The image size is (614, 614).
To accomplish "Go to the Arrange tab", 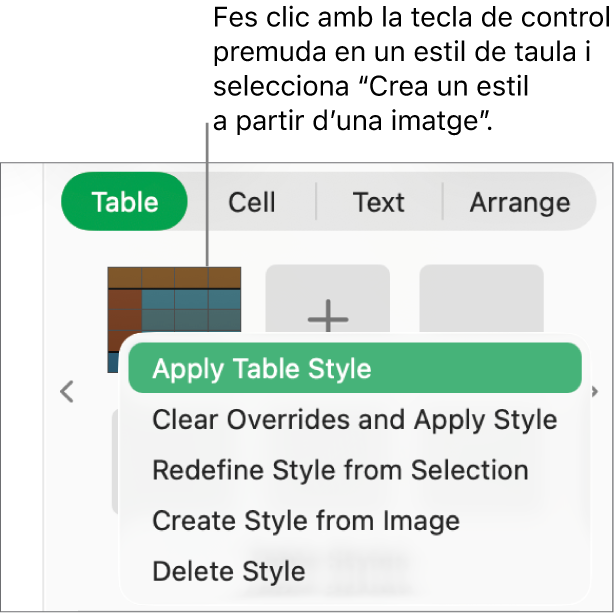I will pos(519,203).
